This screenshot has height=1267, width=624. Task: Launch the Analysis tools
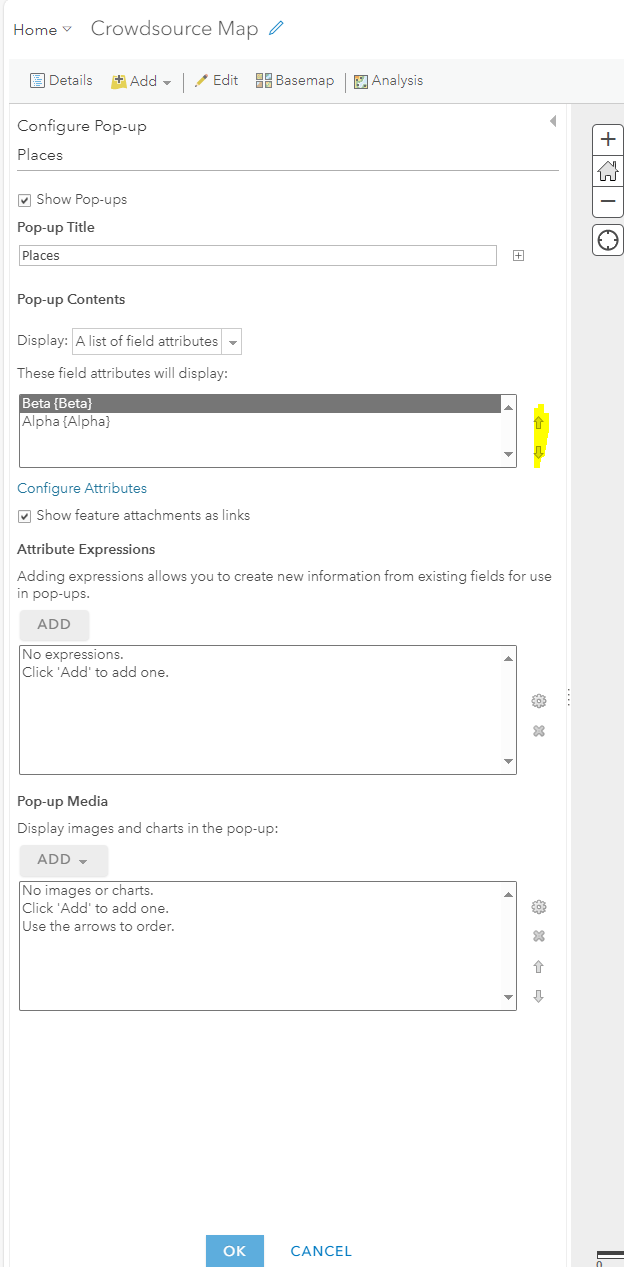tap(388, 80)
